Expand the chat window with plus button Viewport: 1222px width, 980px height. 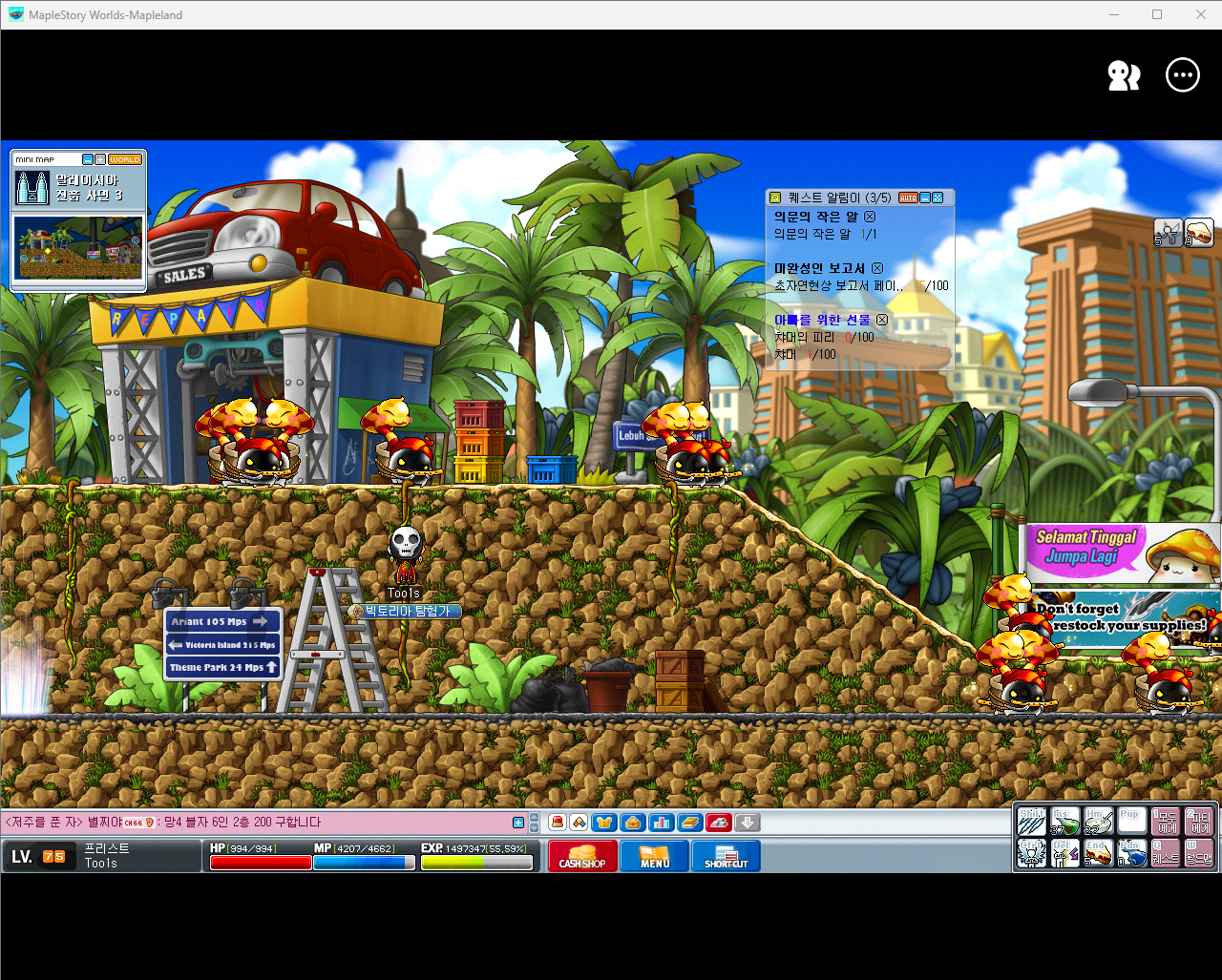tap(518, 823)
